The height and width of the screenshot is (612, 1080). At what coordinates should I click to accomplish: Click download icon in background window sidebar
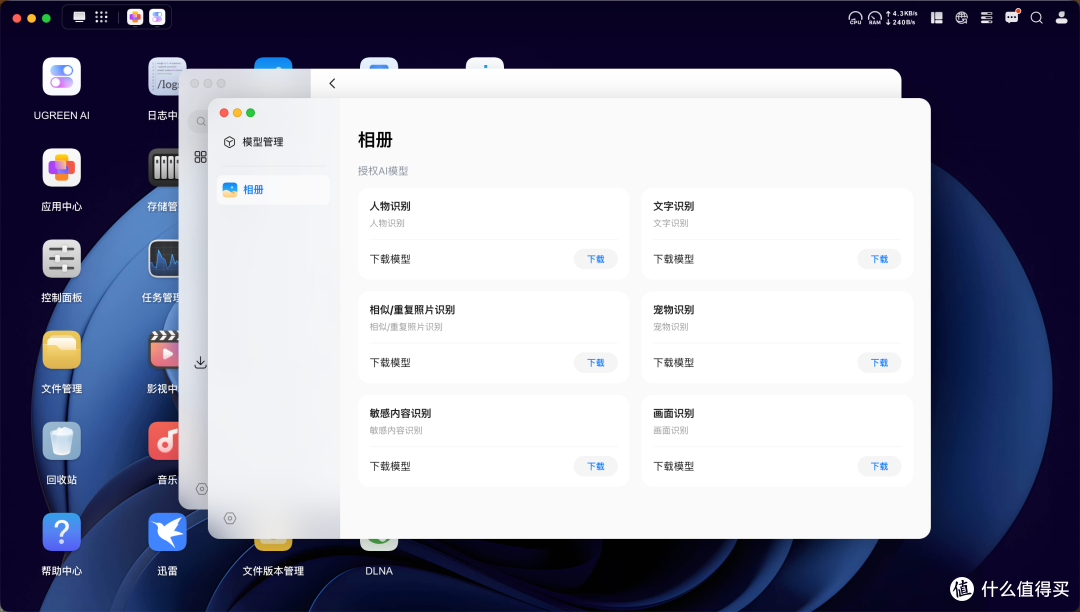click(x=200, y=362)
